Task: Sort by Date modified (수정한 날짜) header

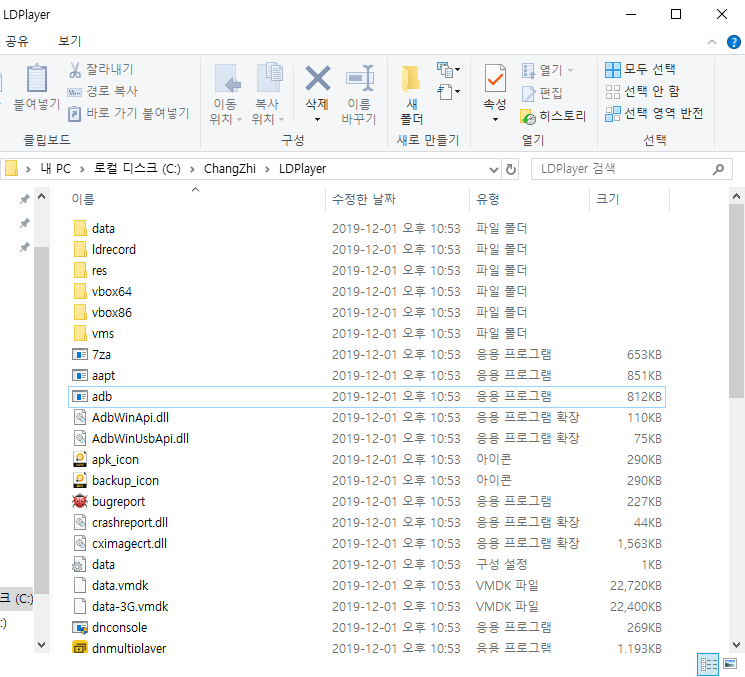Action: tap(363, 199)
